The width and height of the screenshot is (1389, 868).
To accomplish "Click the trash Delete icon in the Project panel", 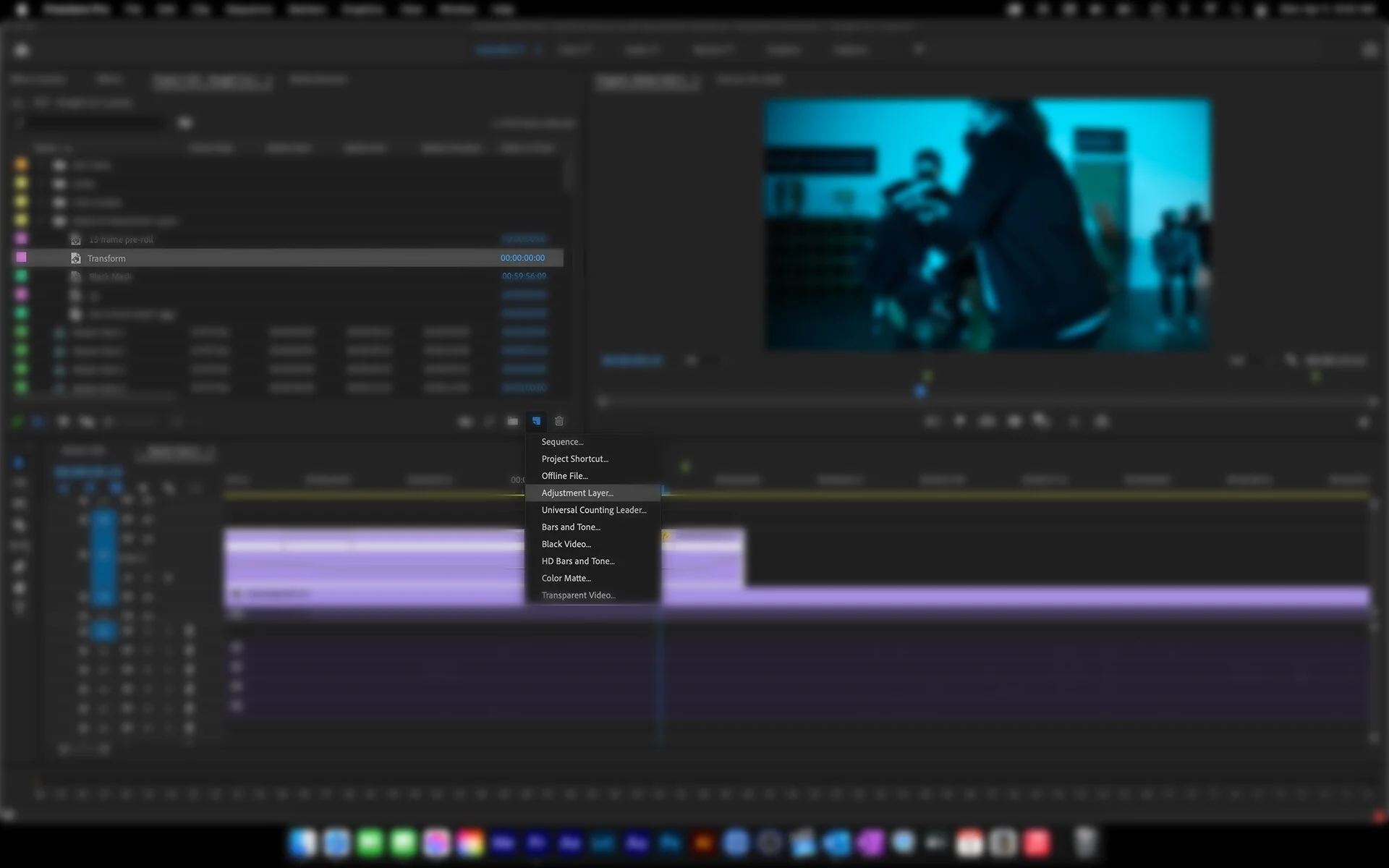I will pos(559,421).
